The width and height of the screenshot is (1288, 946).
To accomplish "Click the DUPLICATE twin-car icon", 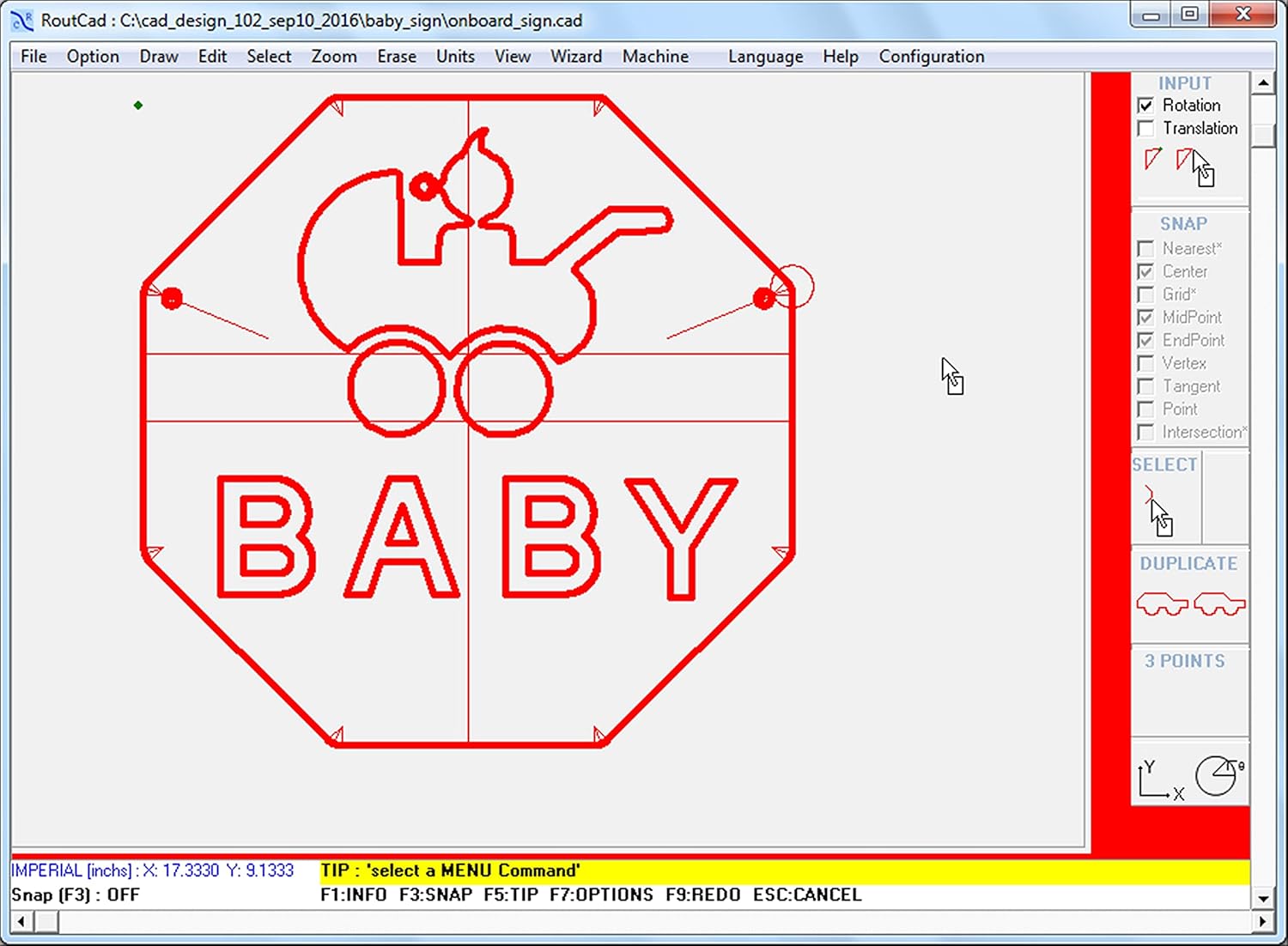I will tap(1190, 603).
